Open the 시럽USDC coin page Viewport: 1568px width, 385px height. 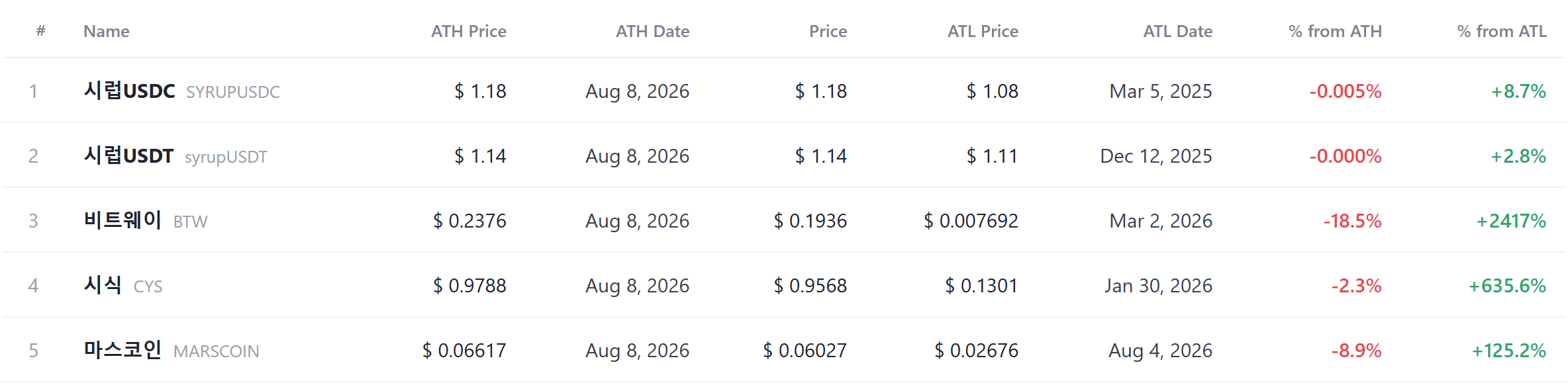[129, 91]
